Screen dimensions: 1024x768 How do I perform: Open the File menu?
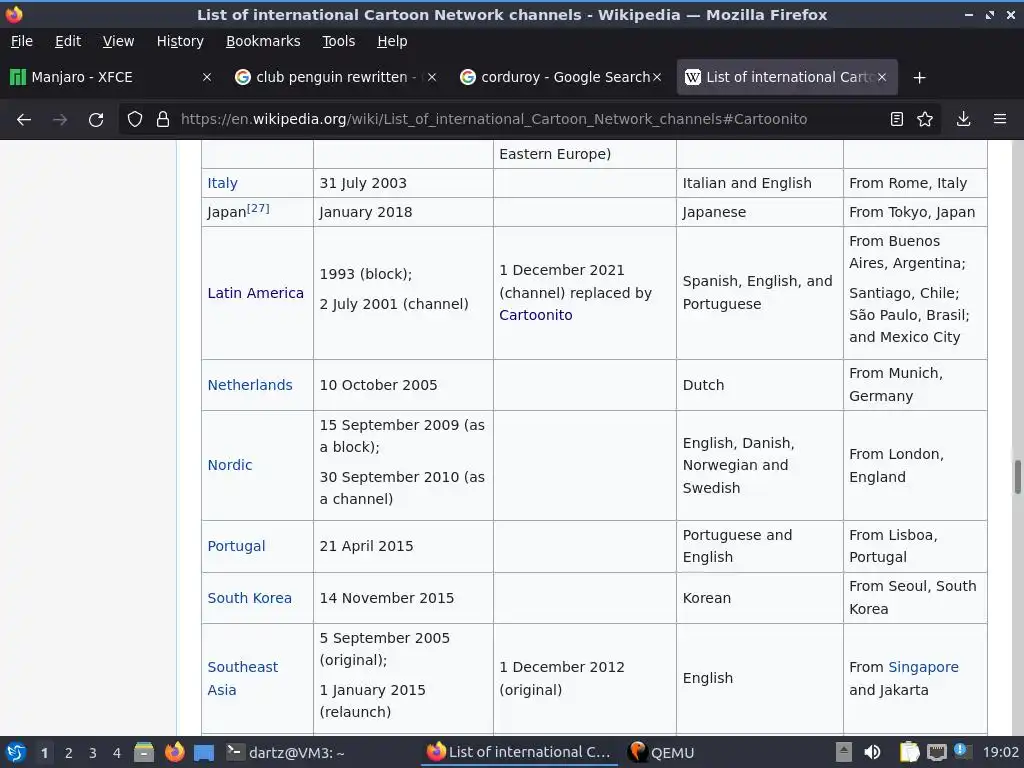(22, 41)
